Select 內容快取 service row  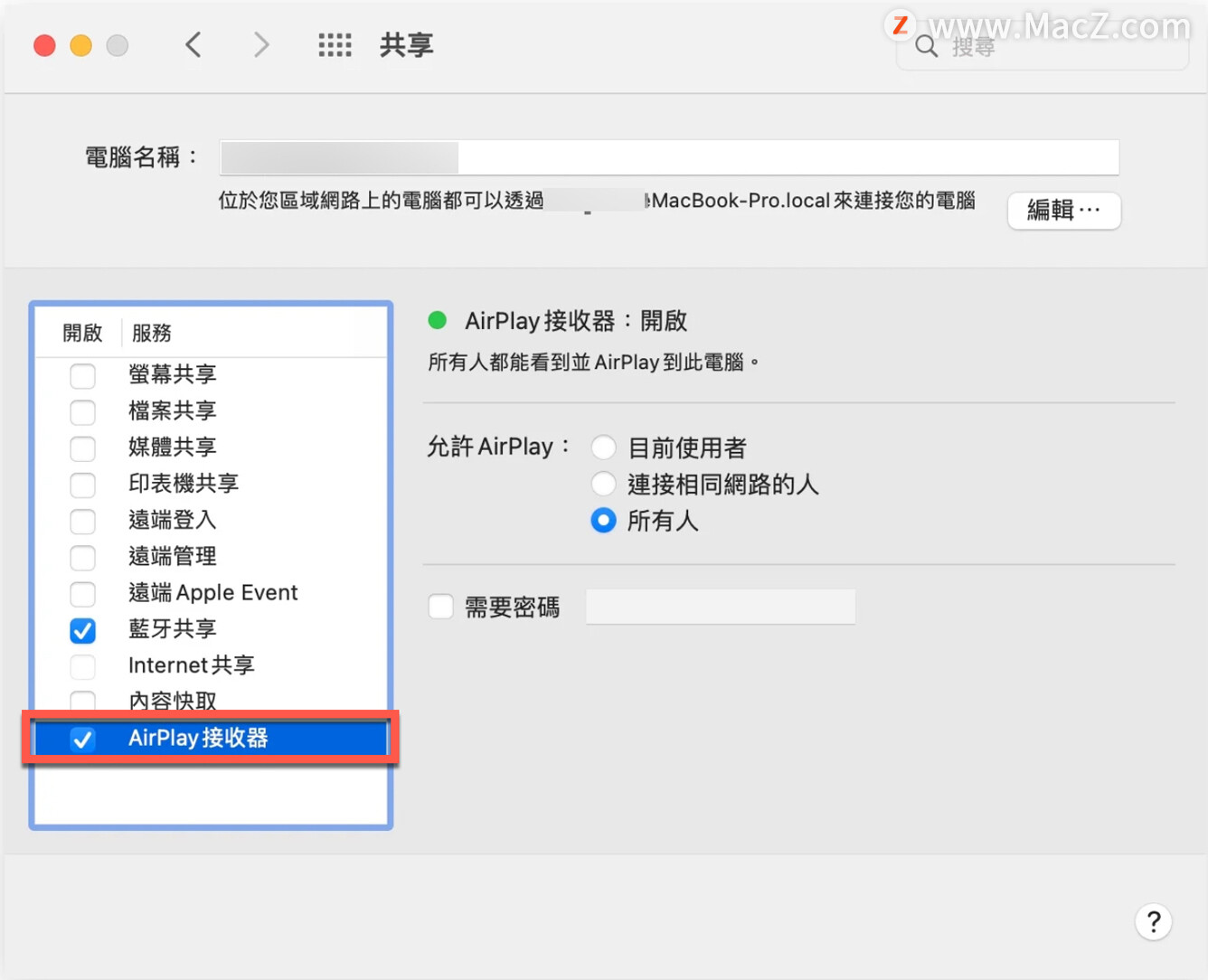pos(212,700)
